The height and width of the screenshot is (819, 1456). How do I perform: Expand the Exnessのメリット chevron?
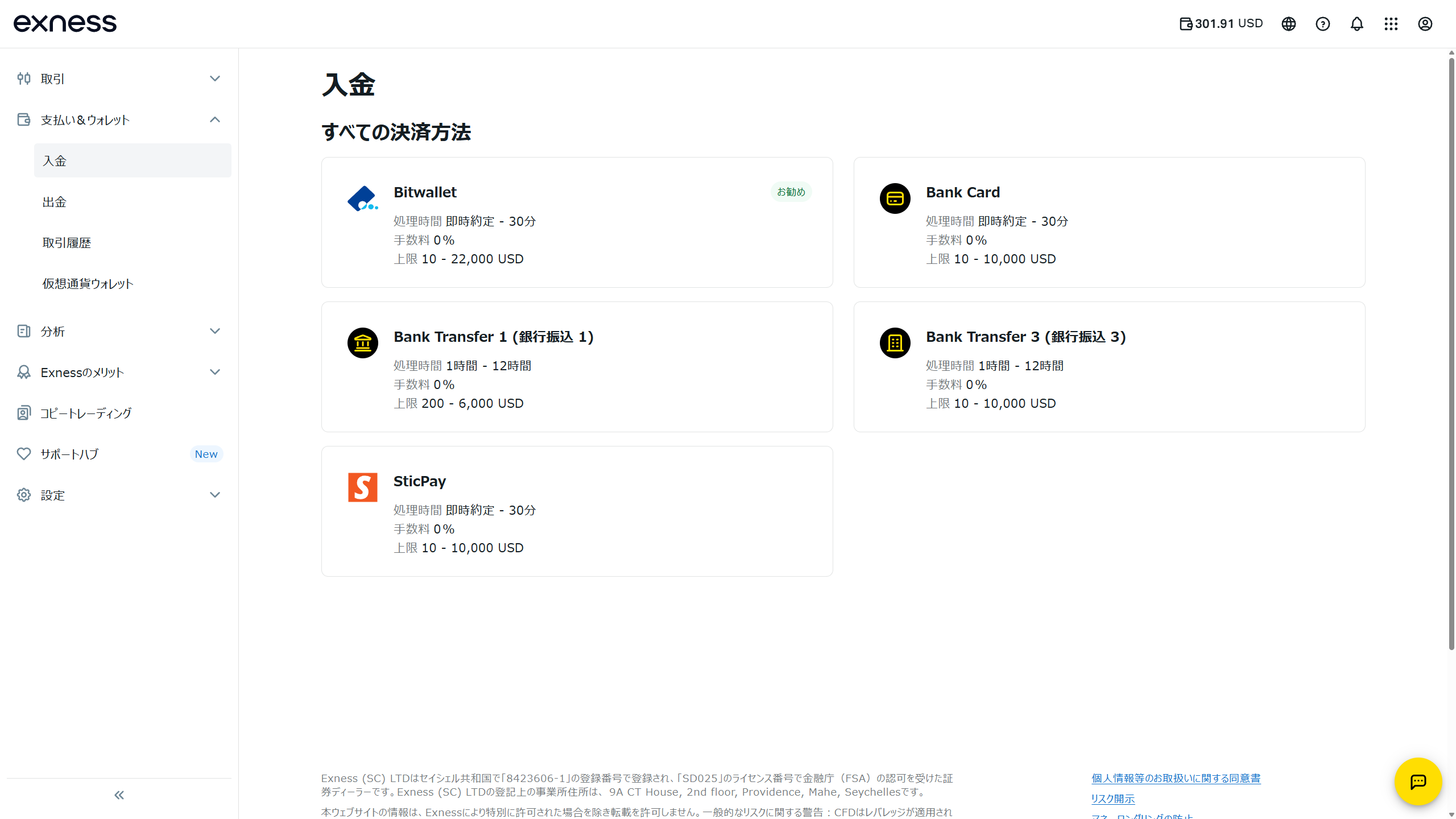click(215, 372)
